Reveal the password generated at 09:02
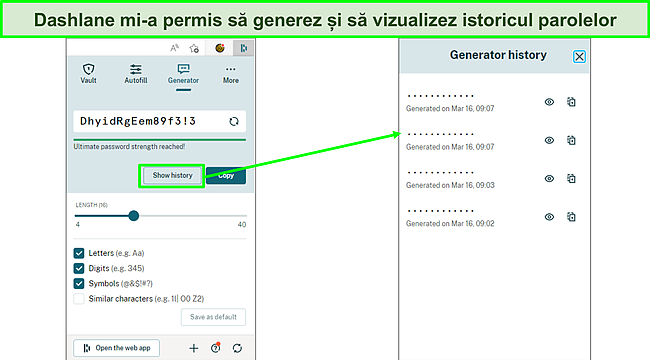Screen dimensions: 650x360 pyautogui.click(x=549, y=217)
